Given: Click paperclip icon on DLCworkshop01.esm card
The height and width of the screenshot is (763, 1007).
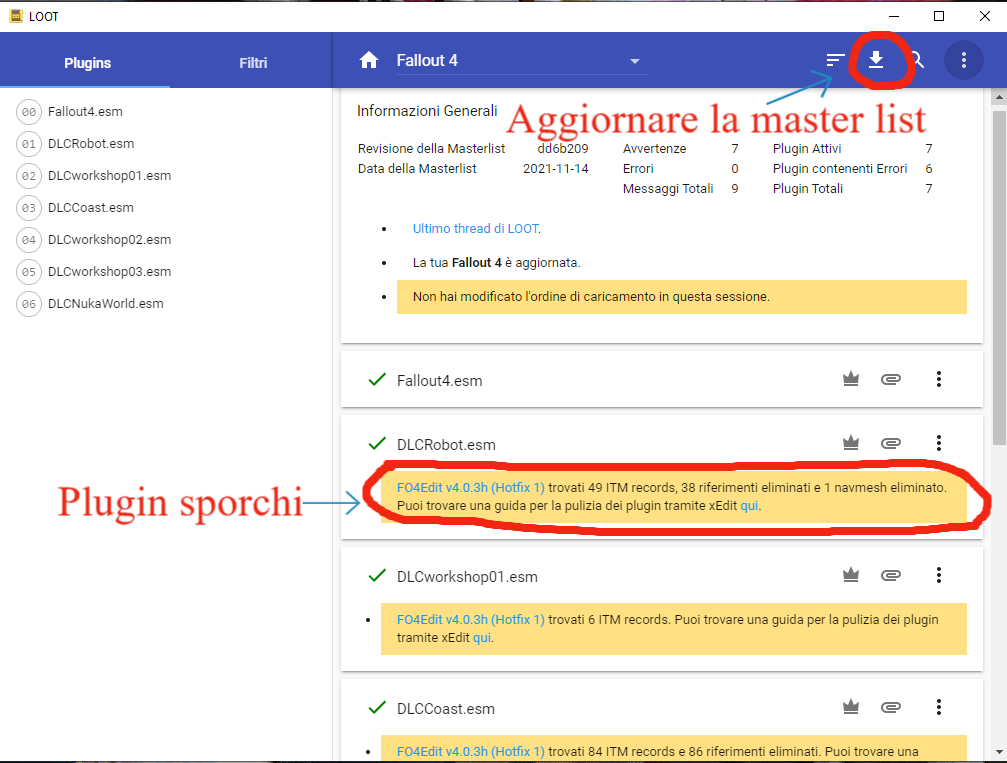Looking at the screenshot, I should (x=891, y=575).
